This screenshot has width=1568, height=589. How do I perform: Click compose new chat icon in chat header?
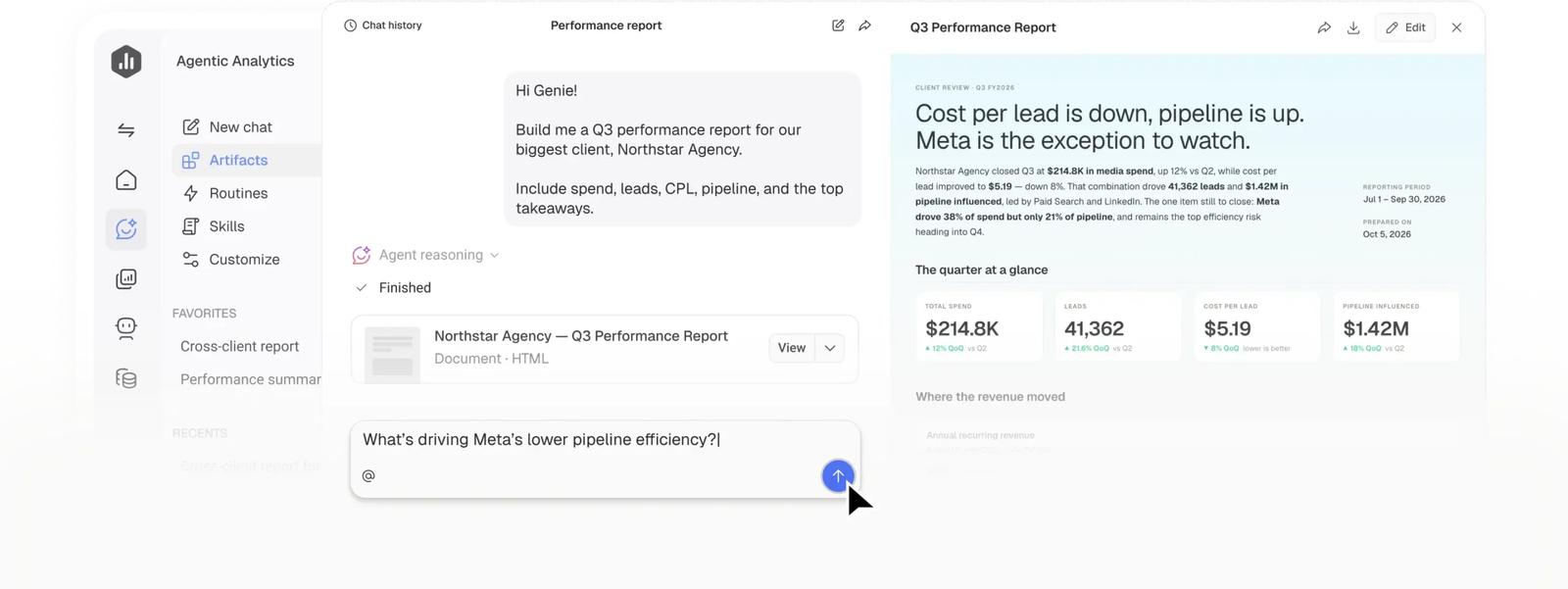point(838,25)
